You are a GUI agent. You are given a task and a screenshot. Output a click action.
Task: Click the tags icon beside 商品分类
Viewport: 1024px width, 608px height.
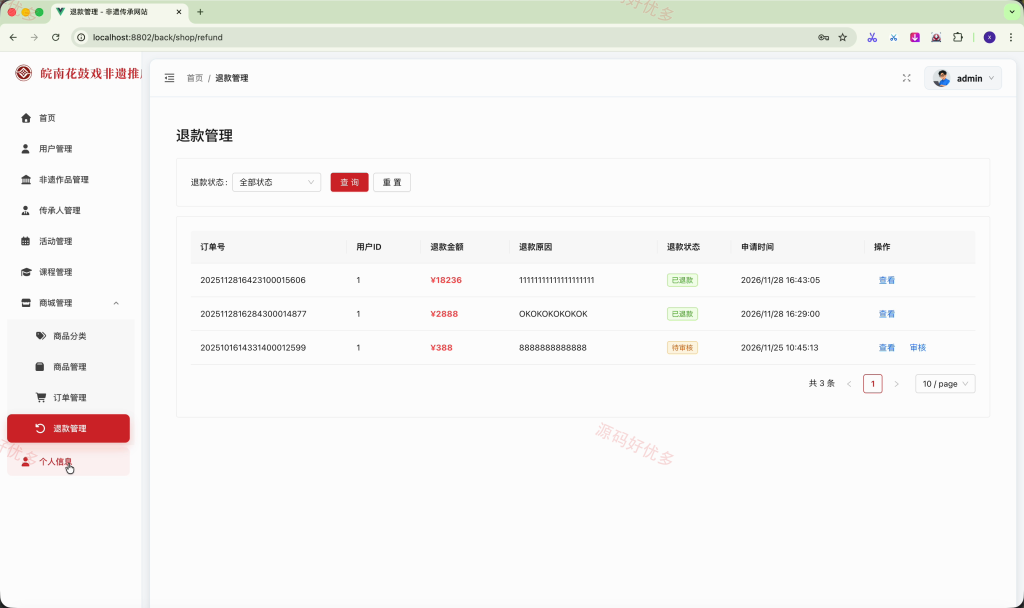tap(40, 336)
